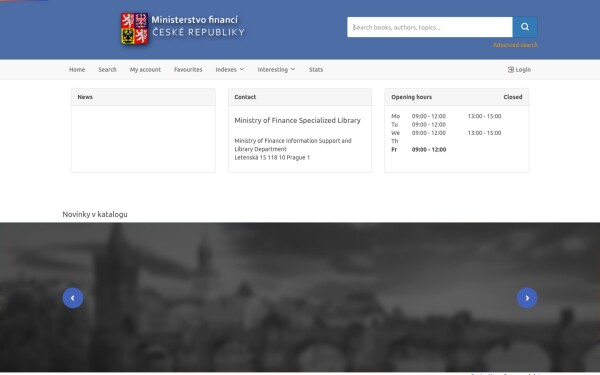600x375 pixels.
Task: Click the Login link
Action: pyautogui.click(x=519, y=69)
